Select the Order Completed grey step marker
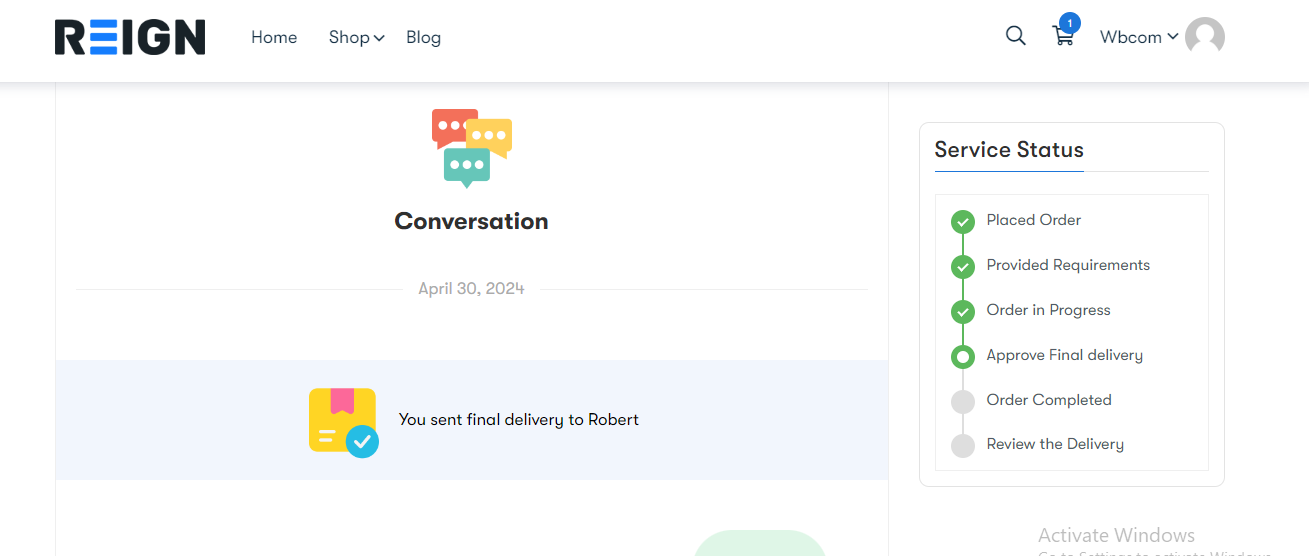 pyautogui.click(x=962, y=401)
